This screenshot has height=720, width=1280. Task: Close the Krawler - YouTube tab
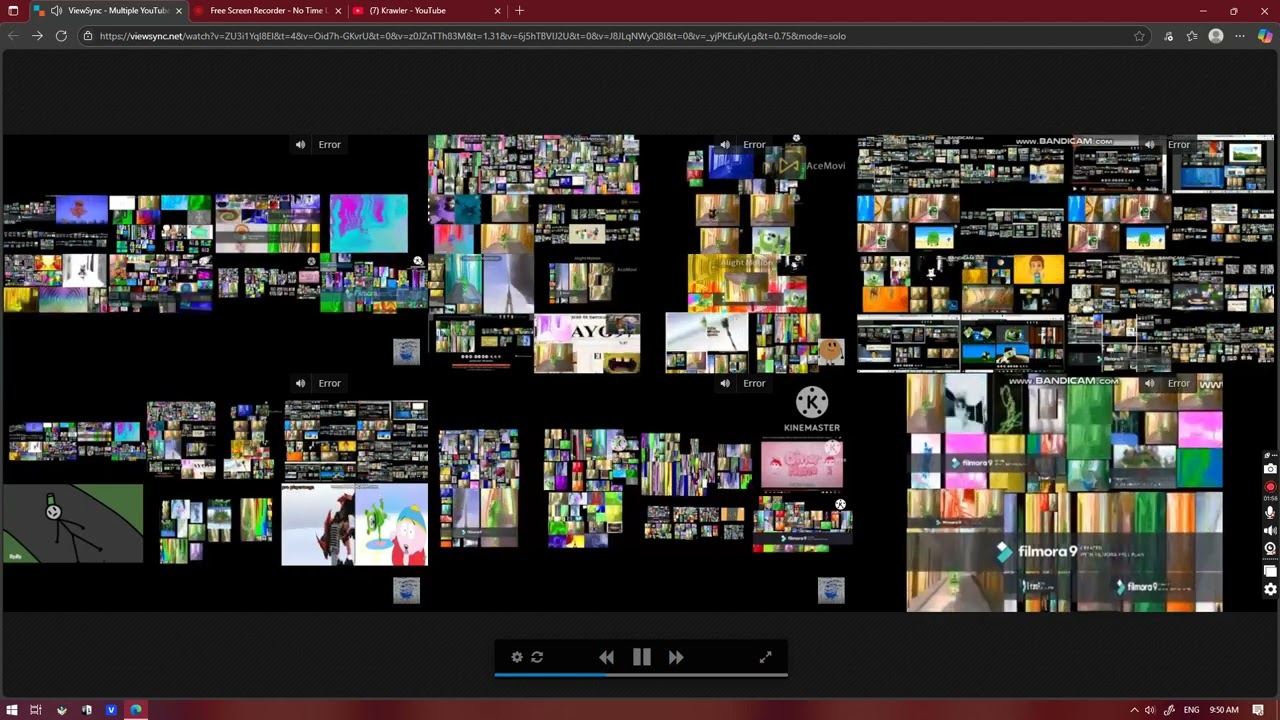pos(497,11)
